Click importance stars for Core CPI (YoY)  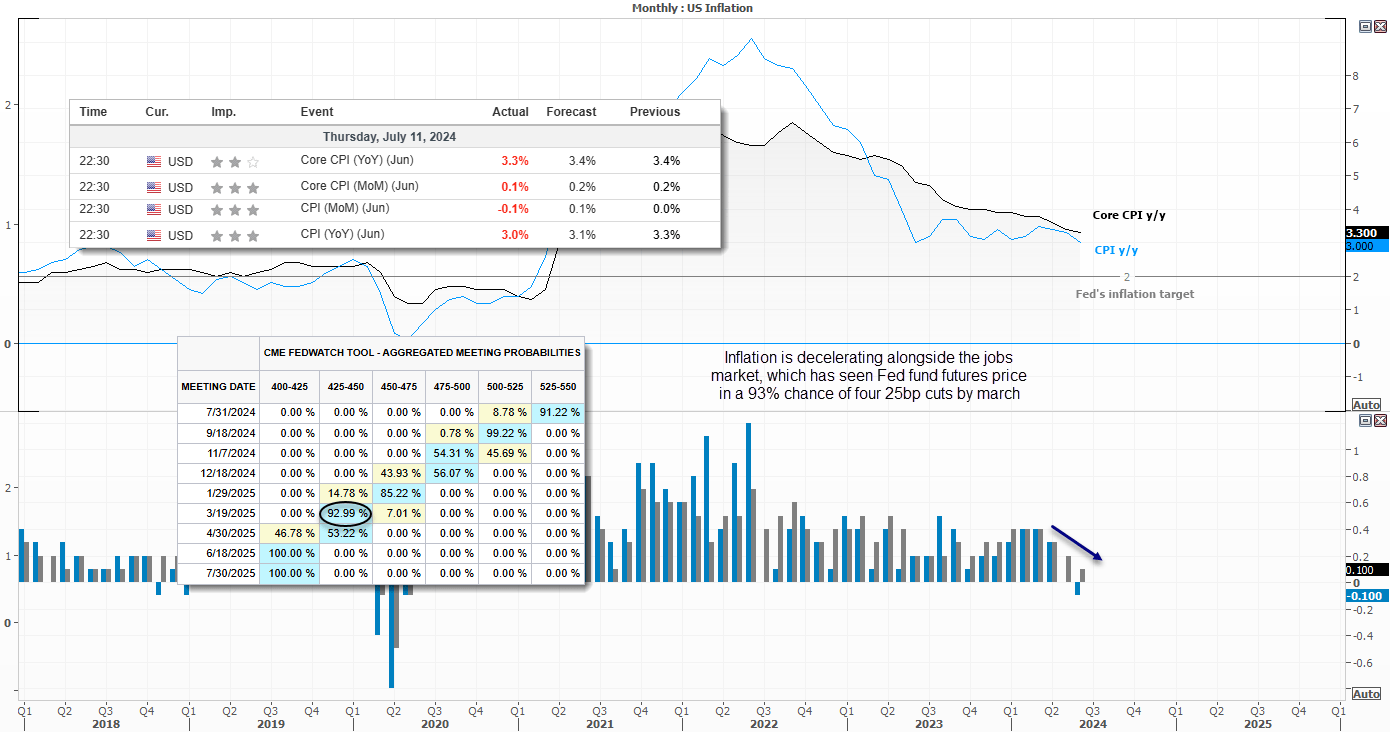point(235,161)
